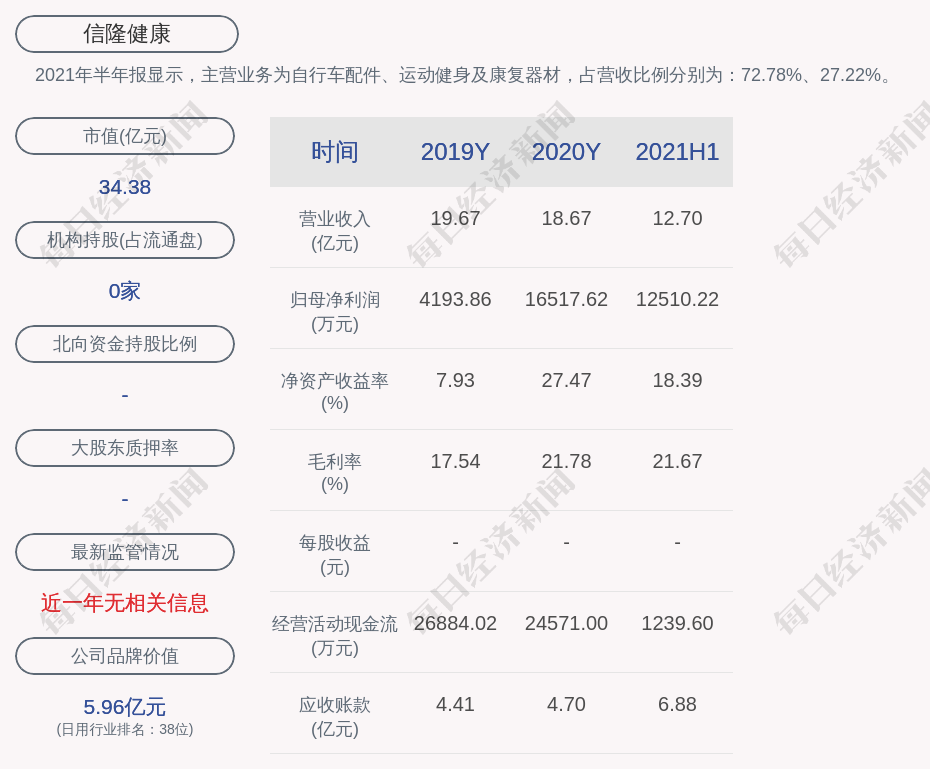
Task: Select the 净资产收益率 row label
Action: point(335,391)
